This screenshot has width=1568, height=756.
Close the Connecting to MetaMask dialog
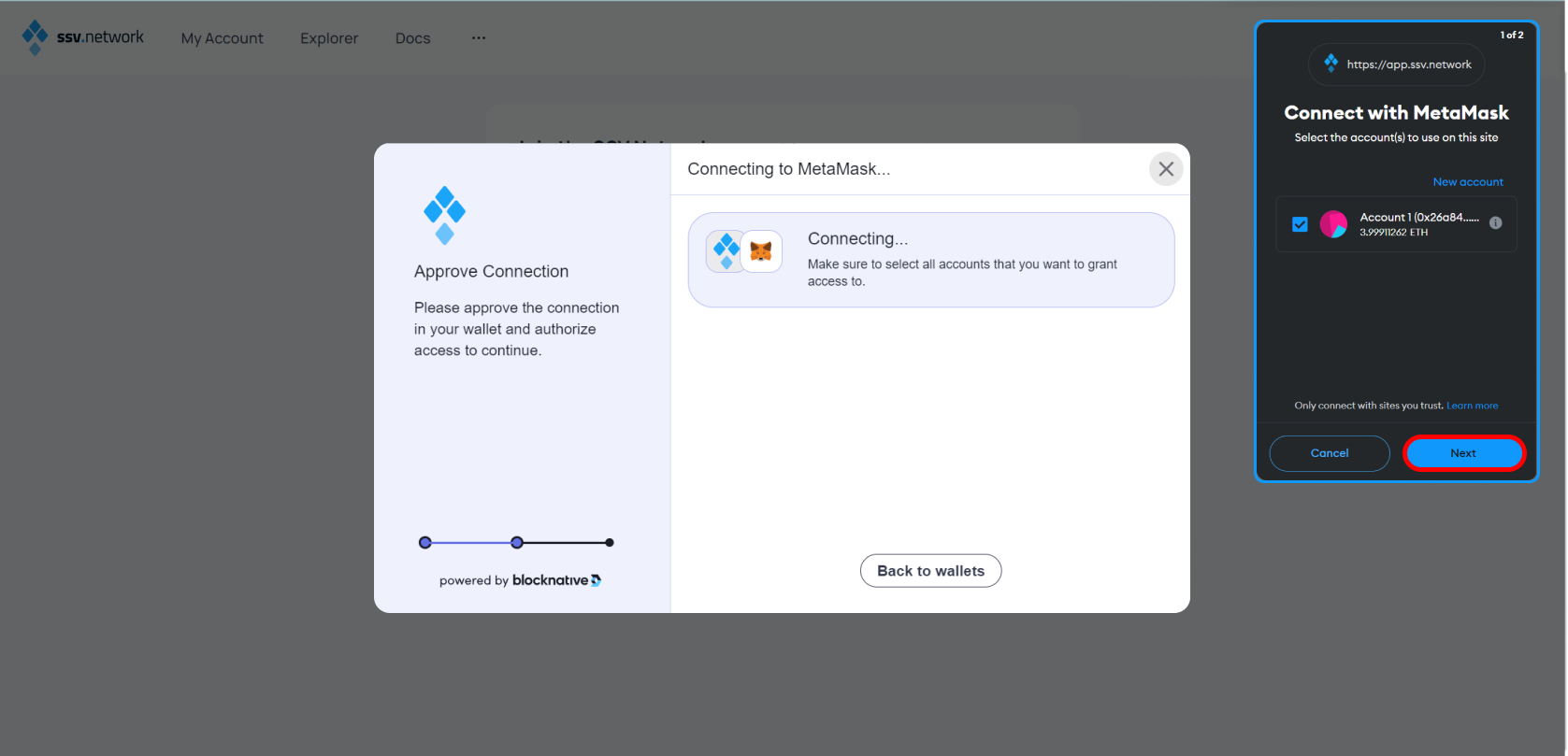1166,169
